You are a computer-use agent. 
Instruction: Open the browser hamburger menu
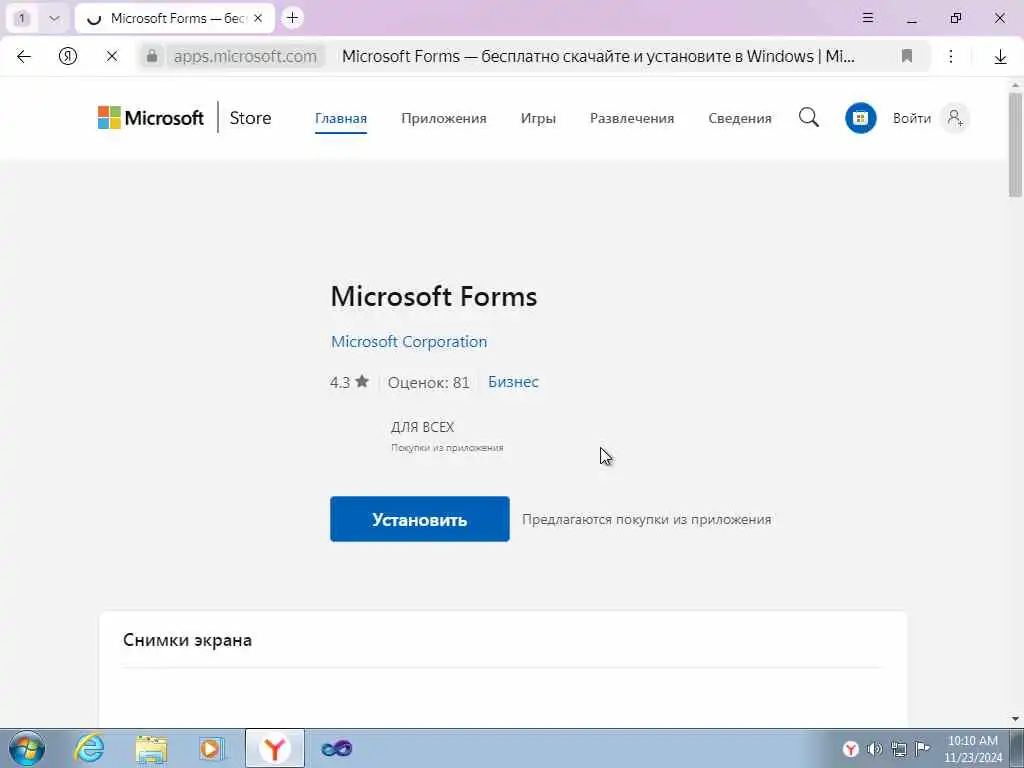click(x=868, y=18)
